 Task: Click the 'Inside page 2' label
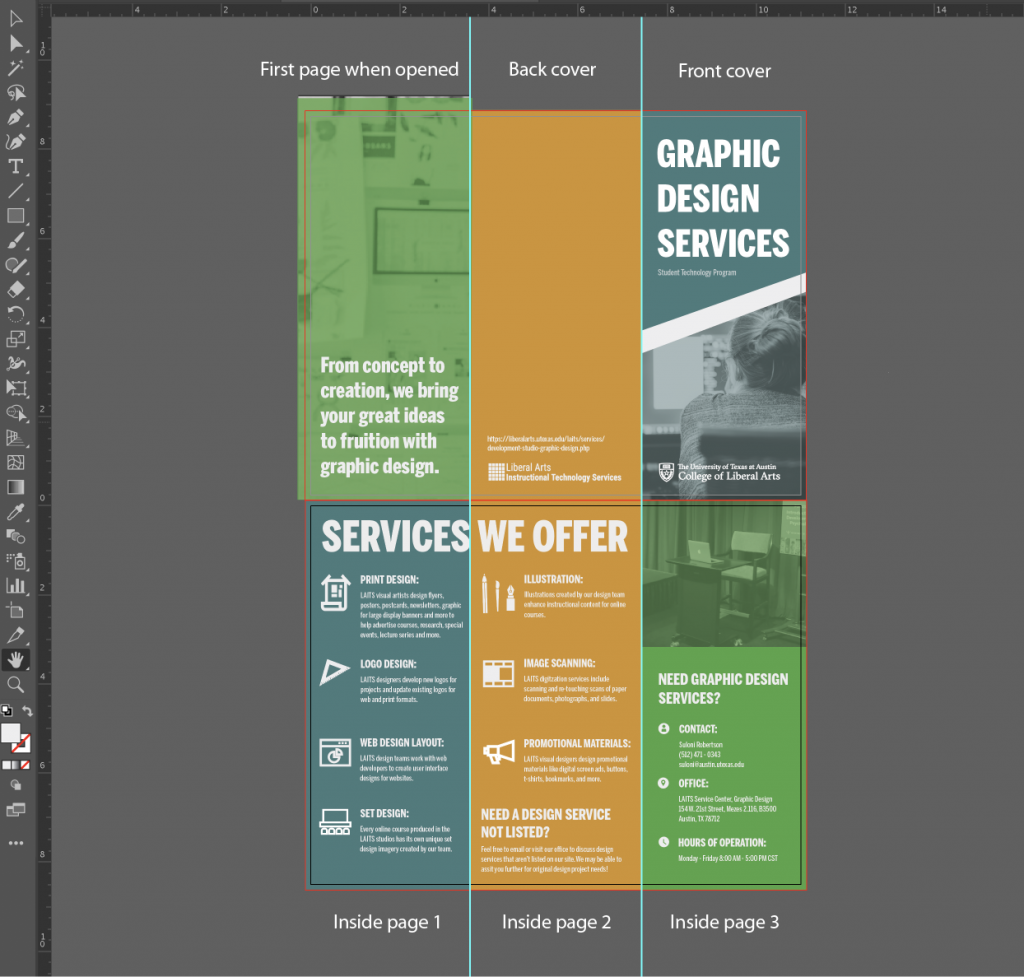556,922
